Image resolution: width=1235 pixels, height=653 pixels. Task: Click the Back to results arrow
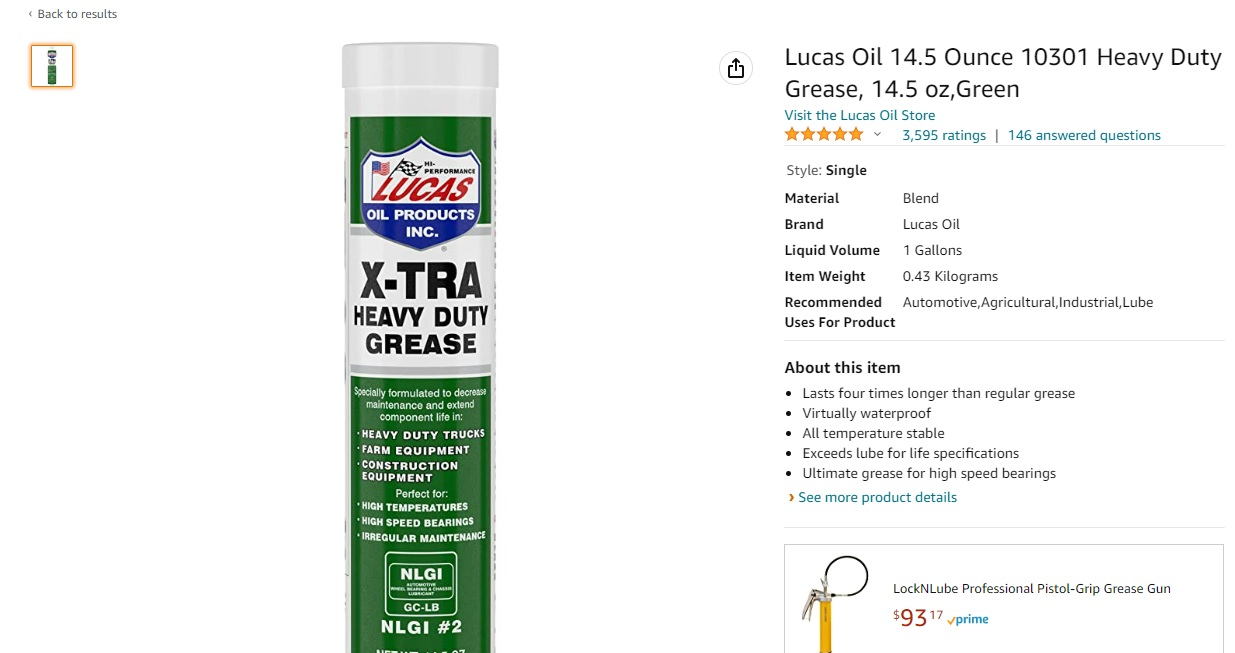pyautogui.click(x=30, y=14)
